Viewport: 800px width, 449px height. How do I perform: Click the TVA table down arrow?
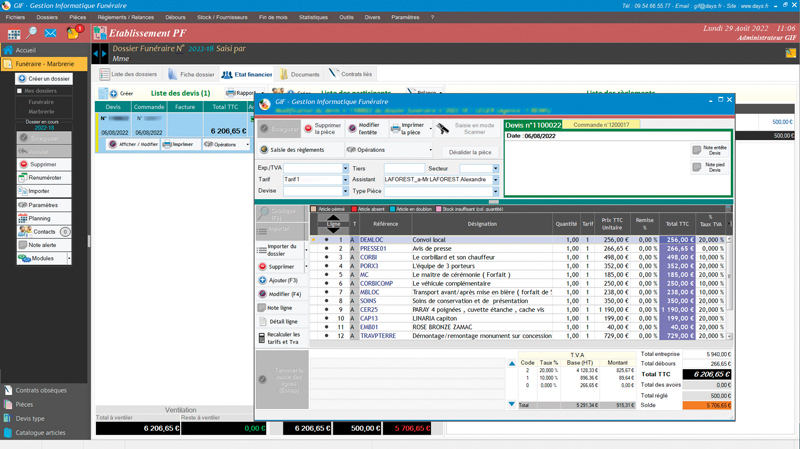(512, 404)
